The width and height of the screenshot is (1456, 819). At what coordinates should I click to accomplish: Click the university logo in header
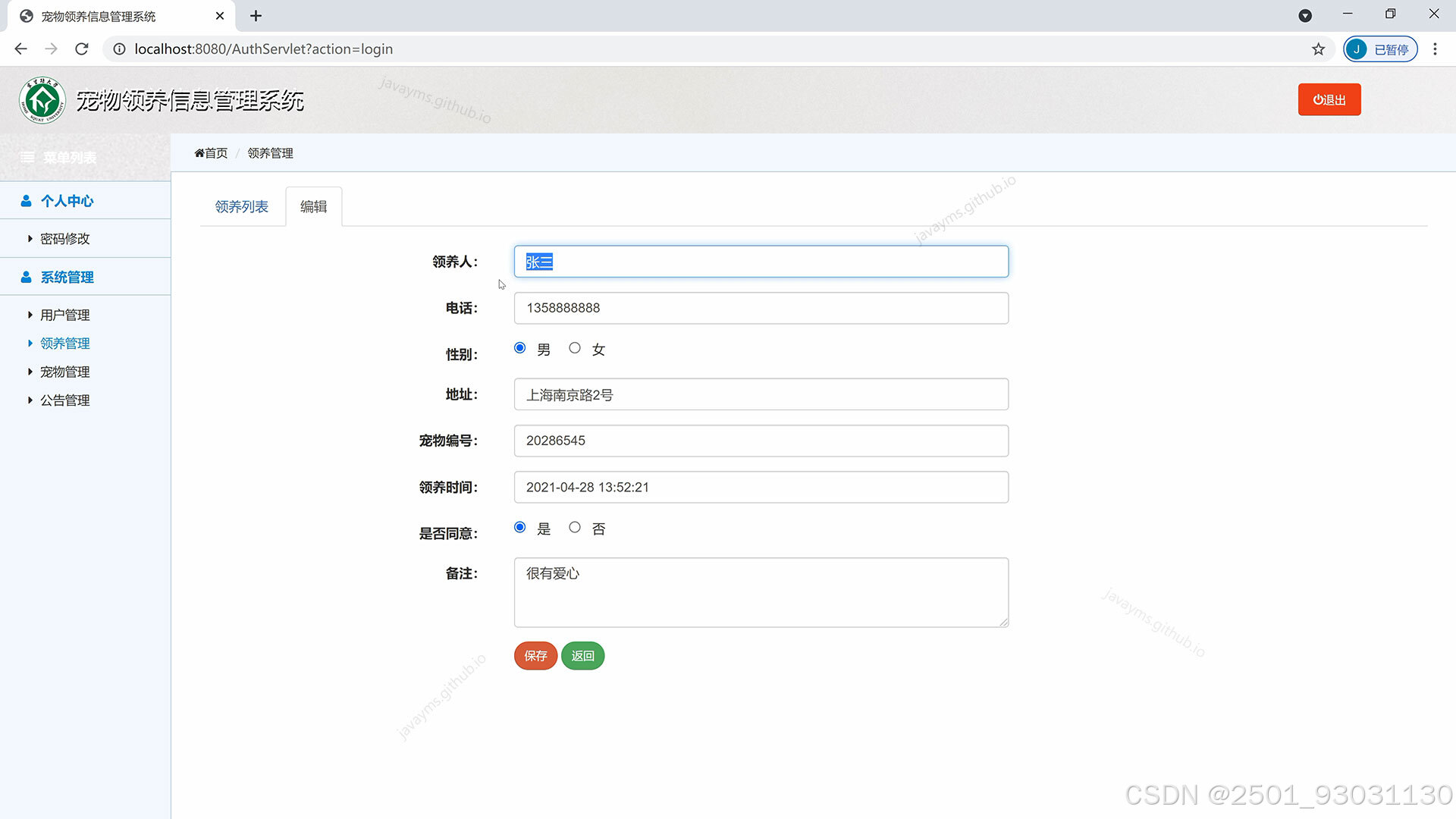pyautogui.click(x=42, y=100)
